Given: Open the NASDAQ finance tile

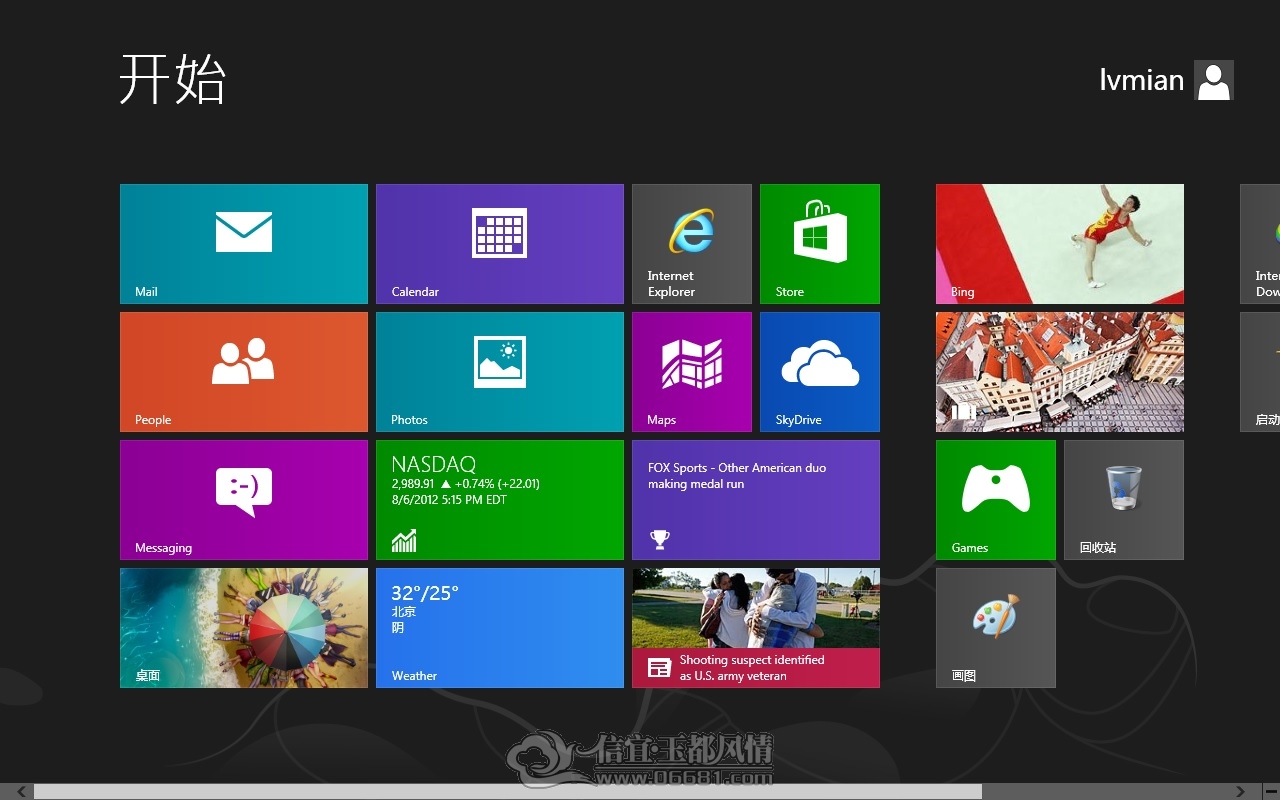Looking at the screenshot, I should pos(500,500).
